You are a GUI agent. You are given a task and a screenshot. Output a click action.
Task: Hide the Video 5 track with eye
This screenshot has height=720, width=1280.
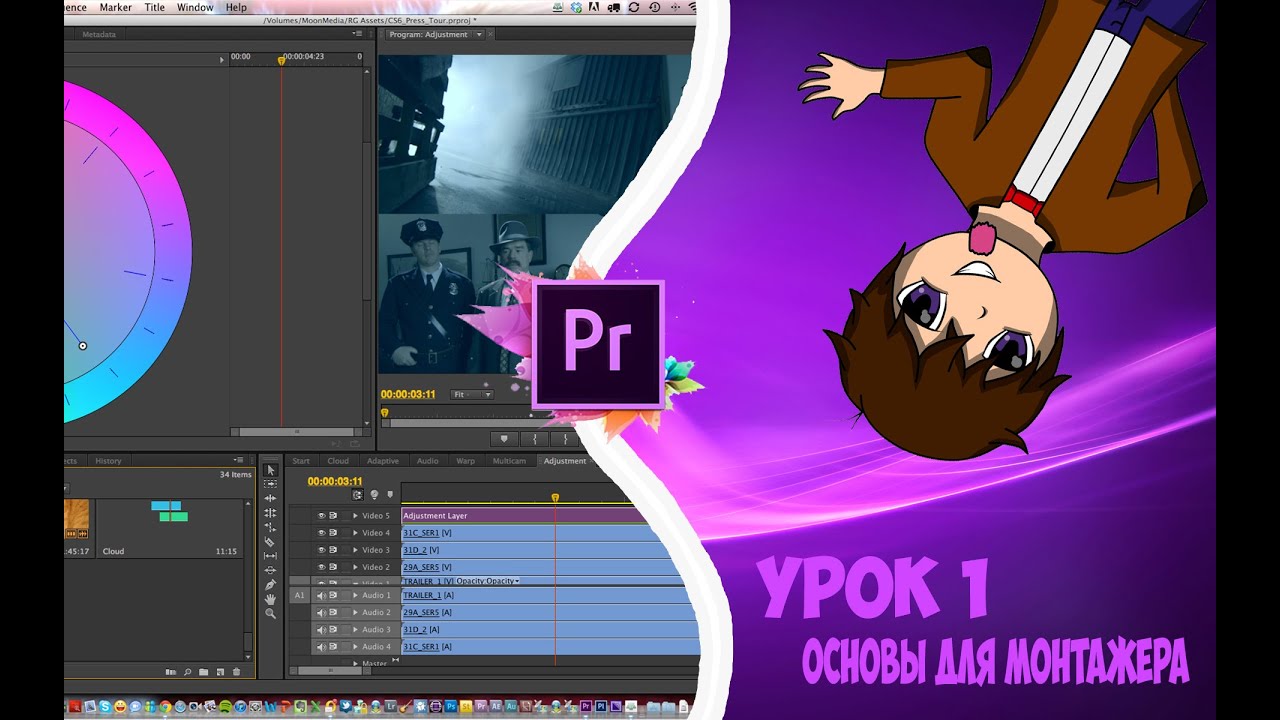point(322,516)
